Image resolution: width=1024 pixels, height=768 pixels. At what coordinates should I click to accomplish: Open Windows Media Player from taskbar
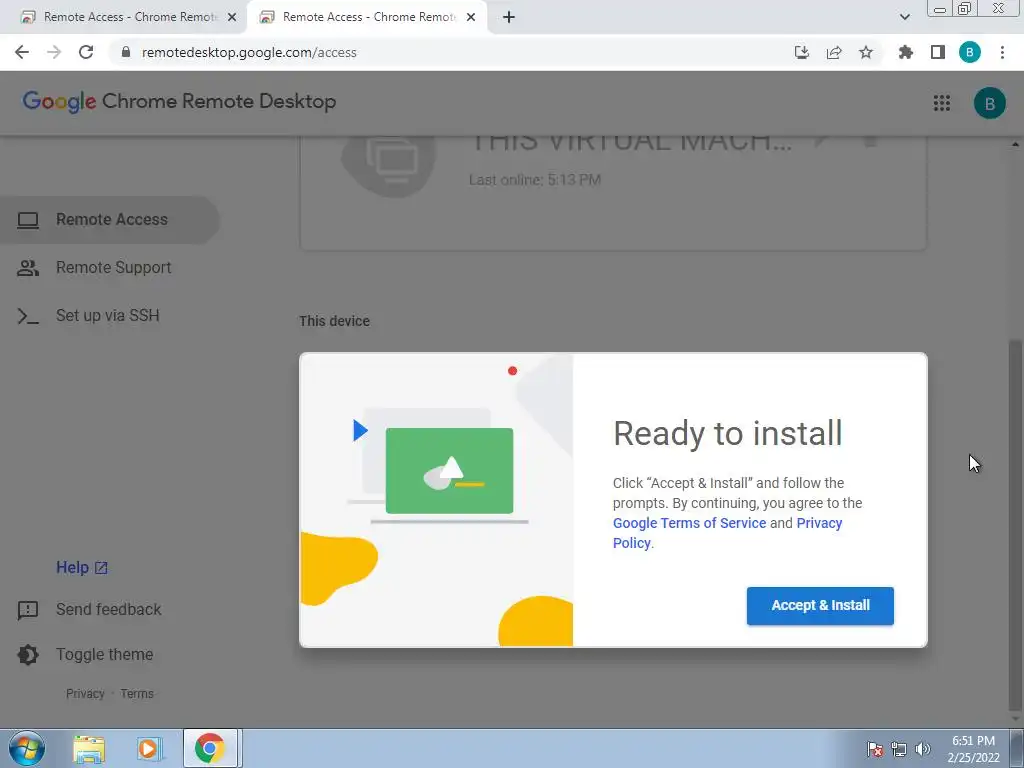point(148,748)
